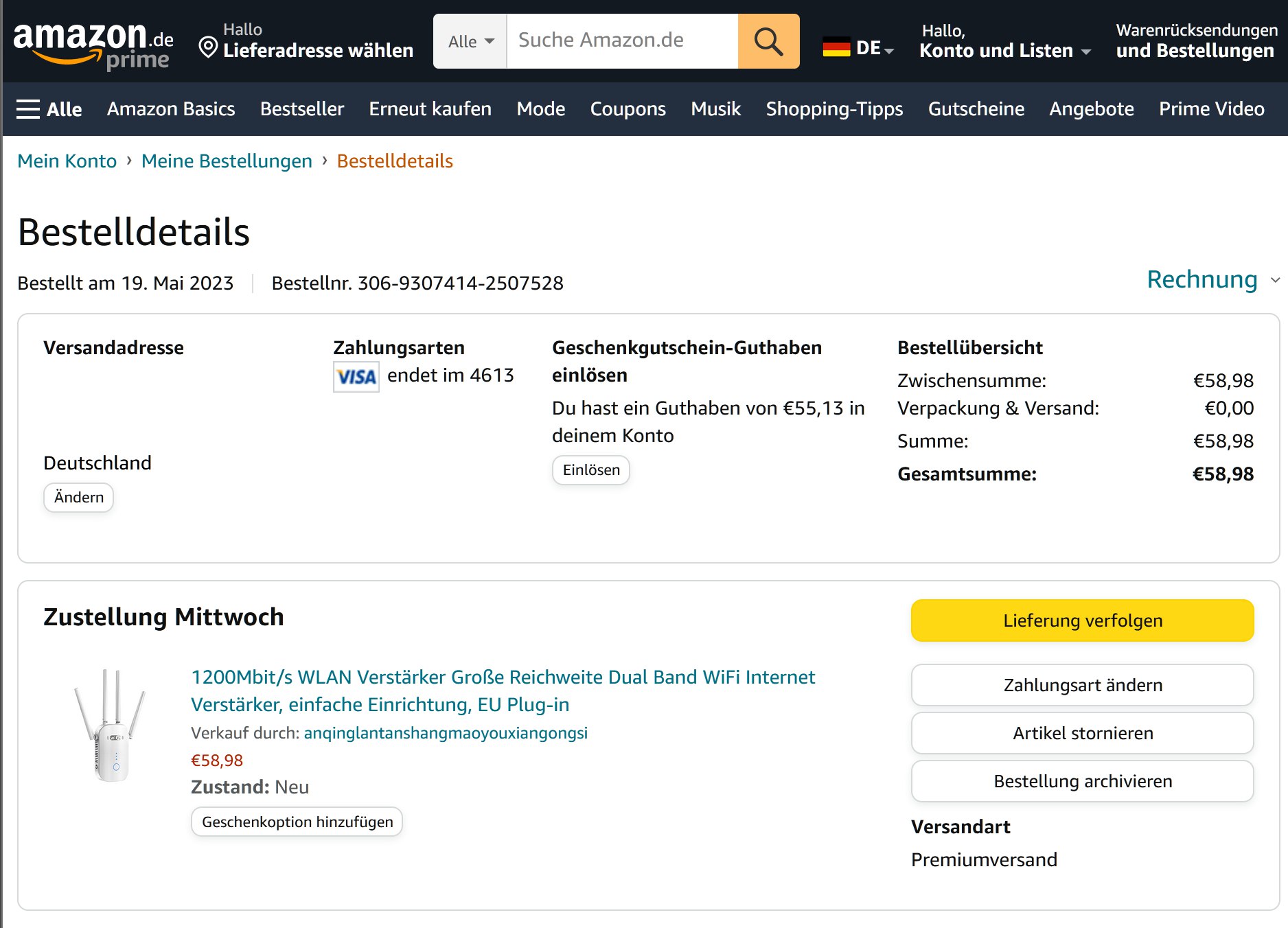Click Einlösen to redeem gift balance
Screen dimensions: 1288x928
coord(590,470)
